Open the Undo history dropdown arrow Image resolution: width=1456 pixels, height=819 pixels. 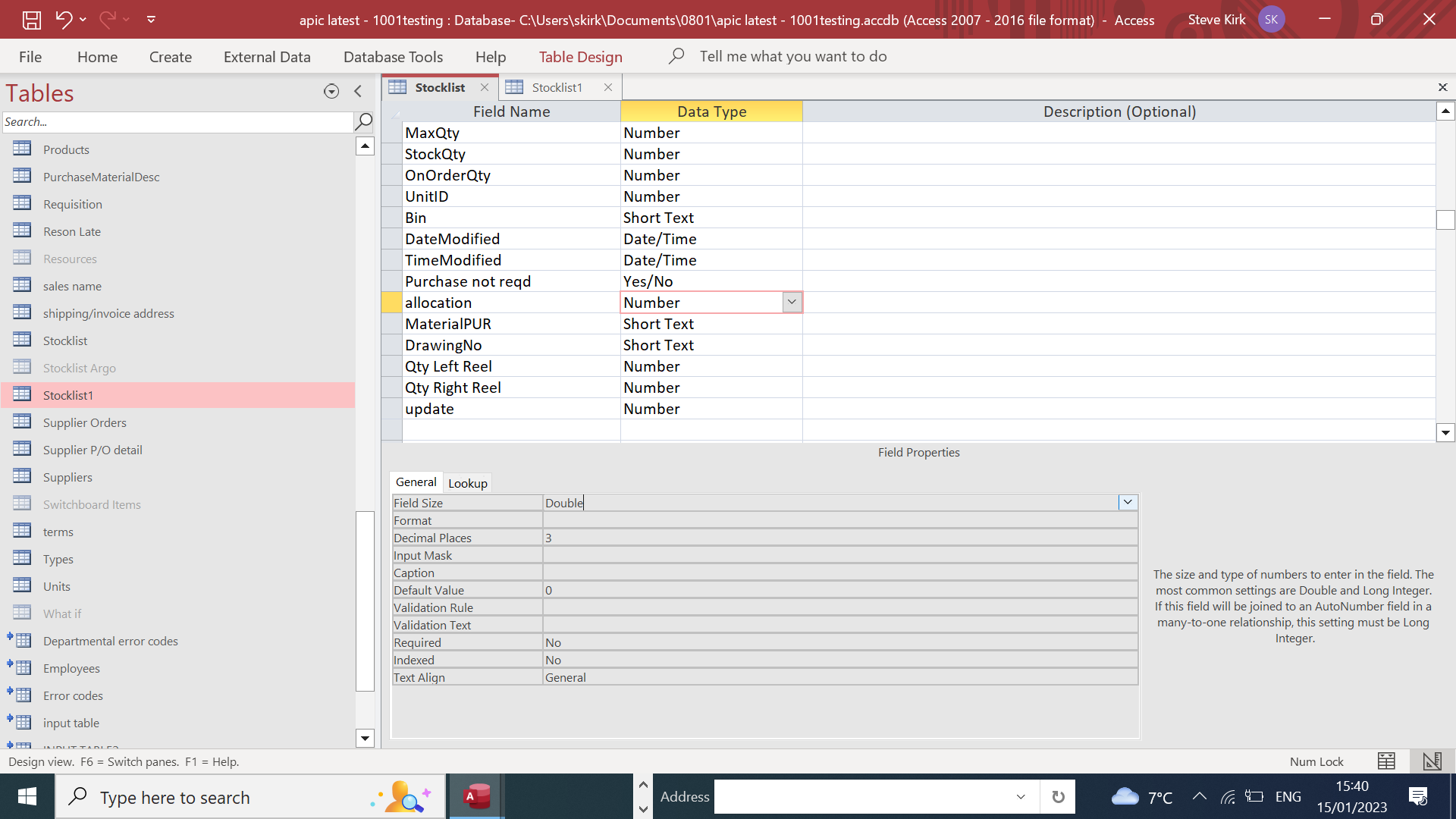click(x=83, y=20)
